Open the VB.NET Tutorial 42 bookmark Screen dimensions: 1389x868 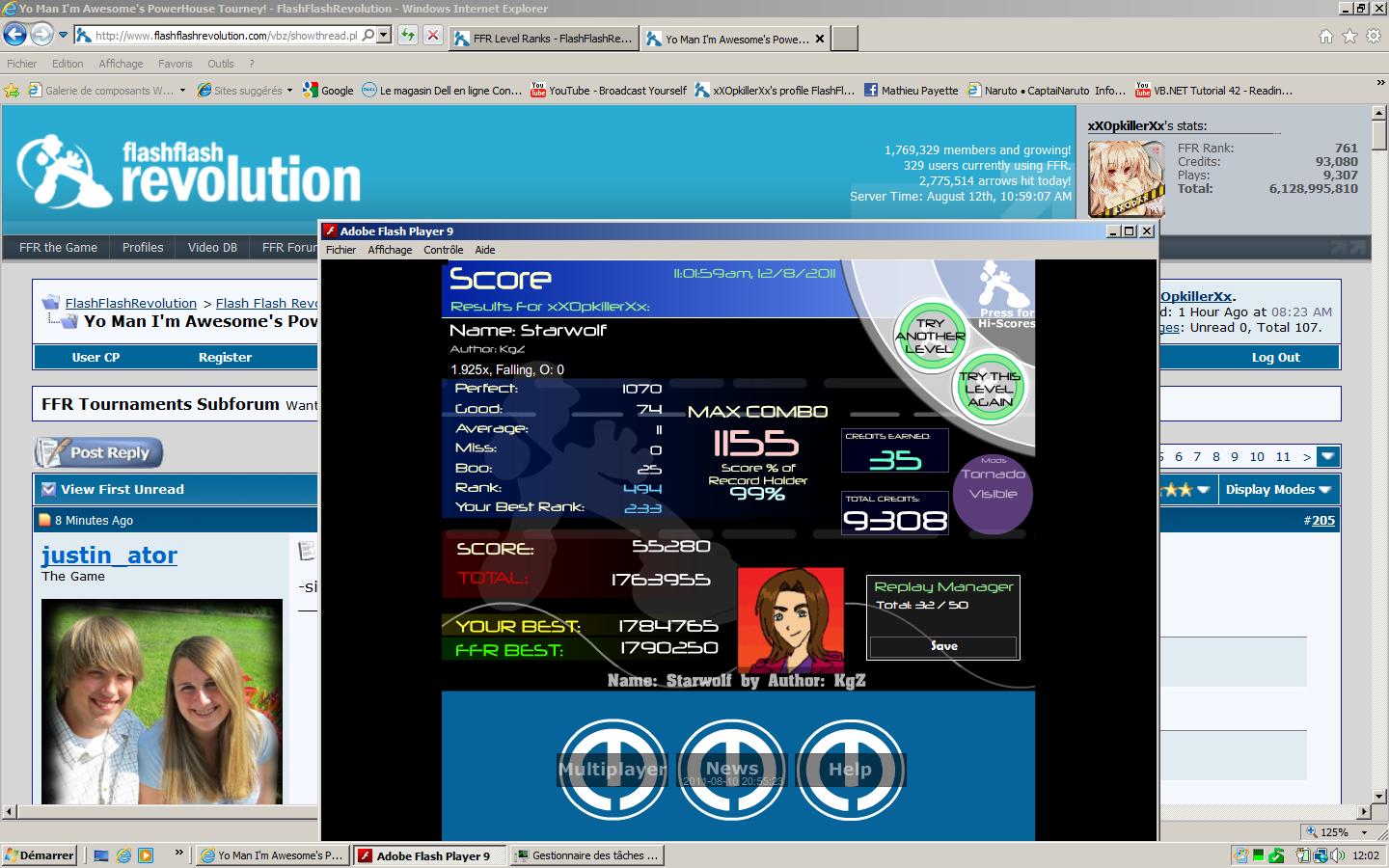pos(1214,91)
